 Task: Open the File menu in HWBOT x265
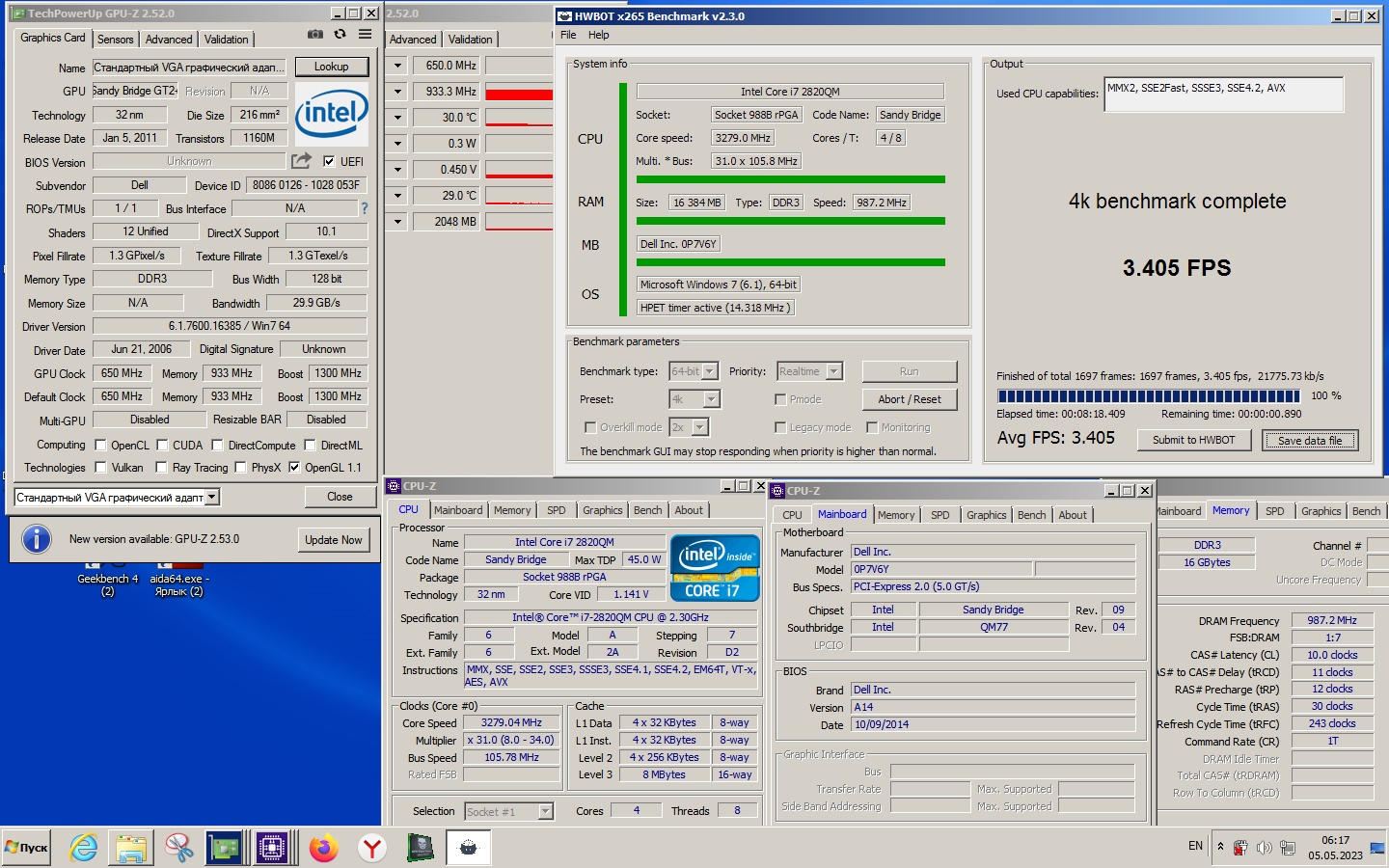click(x=568, y=35)
